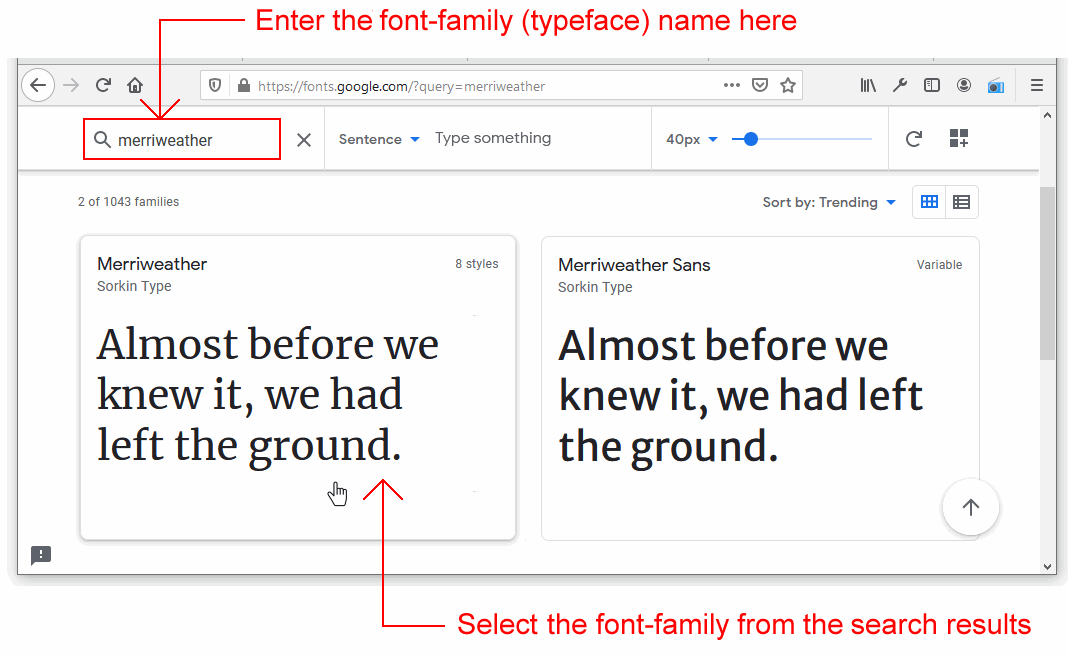
Task: Click the Type something preview text field
Action: [x=493, y=138]
